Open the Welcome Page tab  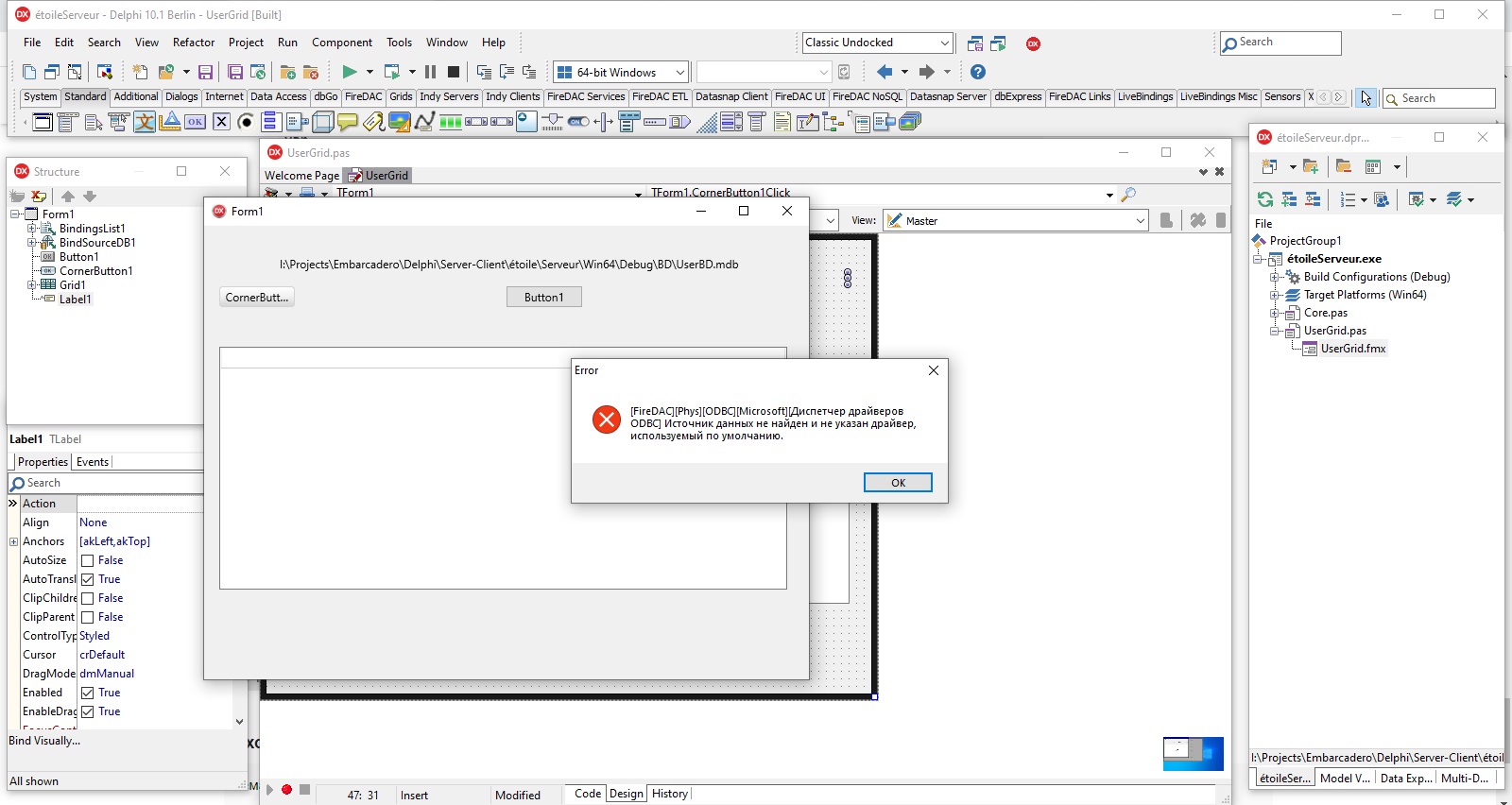point(301,176)
